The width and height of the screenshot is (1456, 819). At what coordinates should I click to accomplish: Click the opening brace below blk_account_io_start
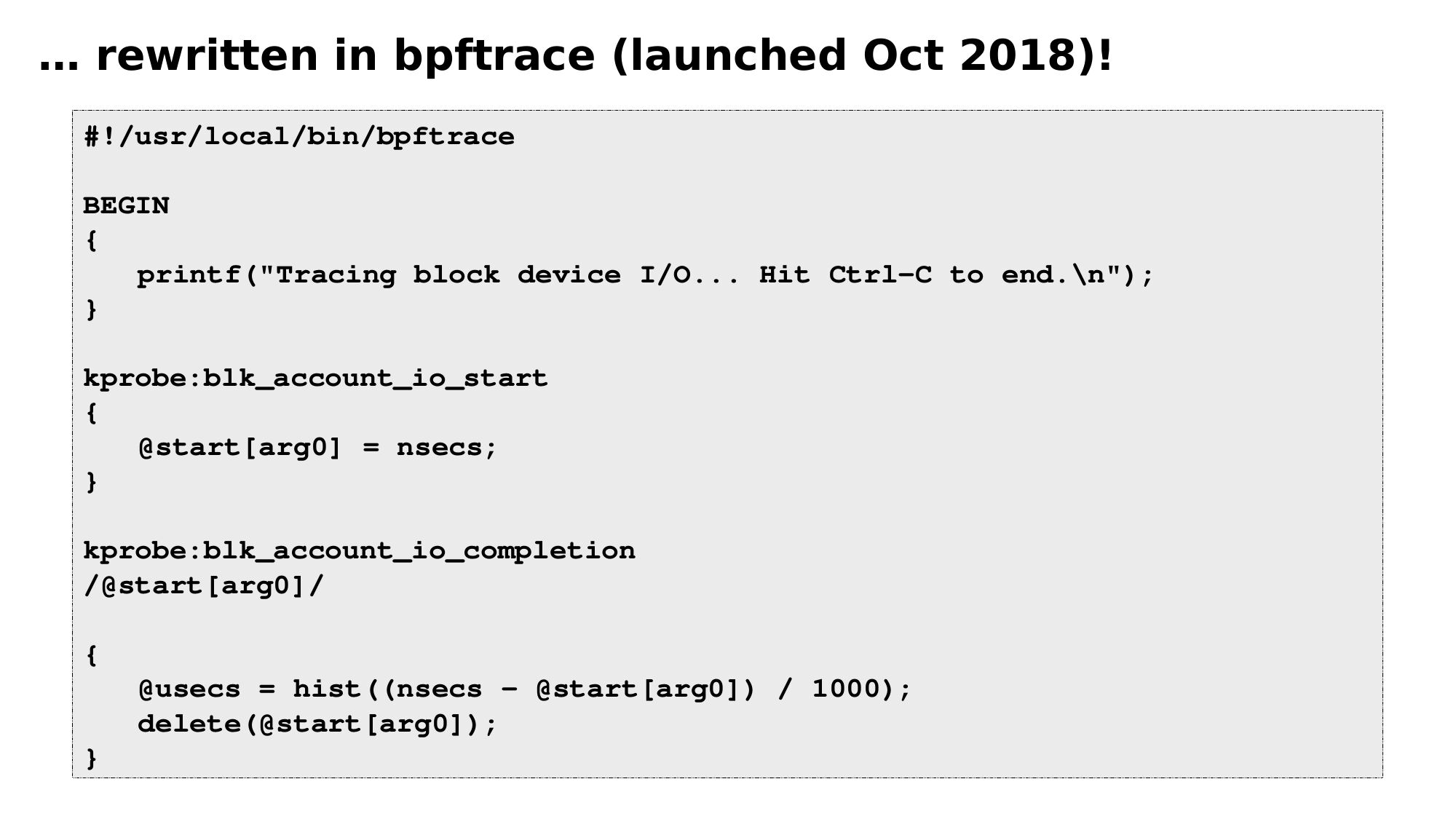point(91,413)
